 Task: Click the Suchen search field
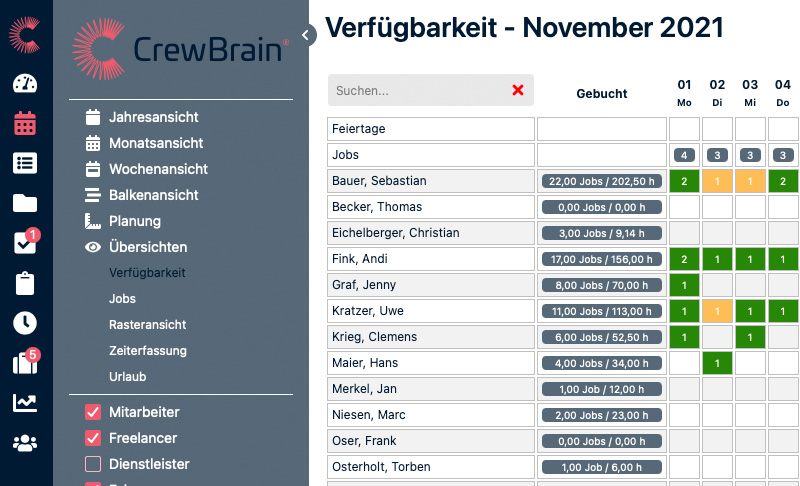pos(418,91)
